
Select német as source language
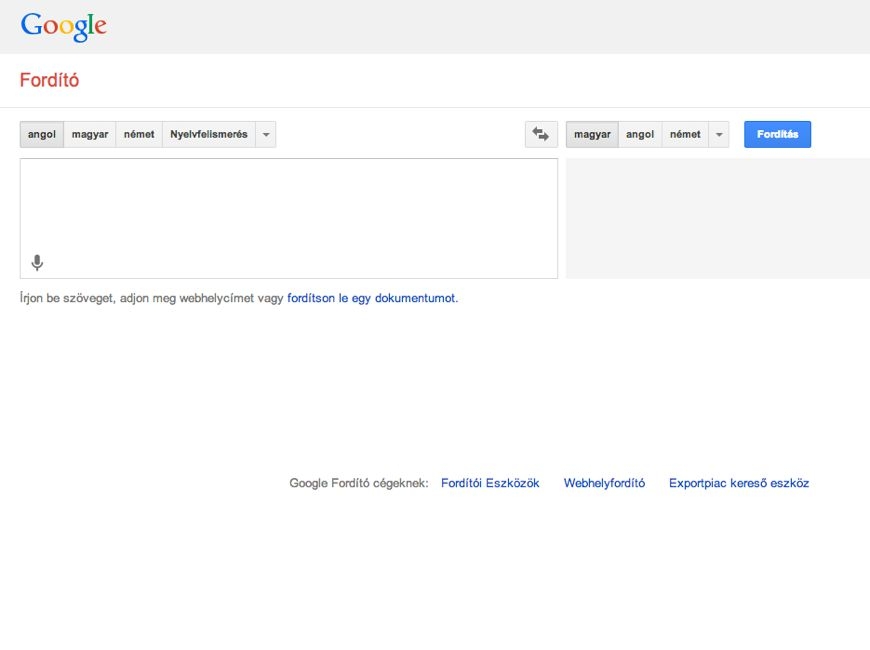tap(139, 134)
